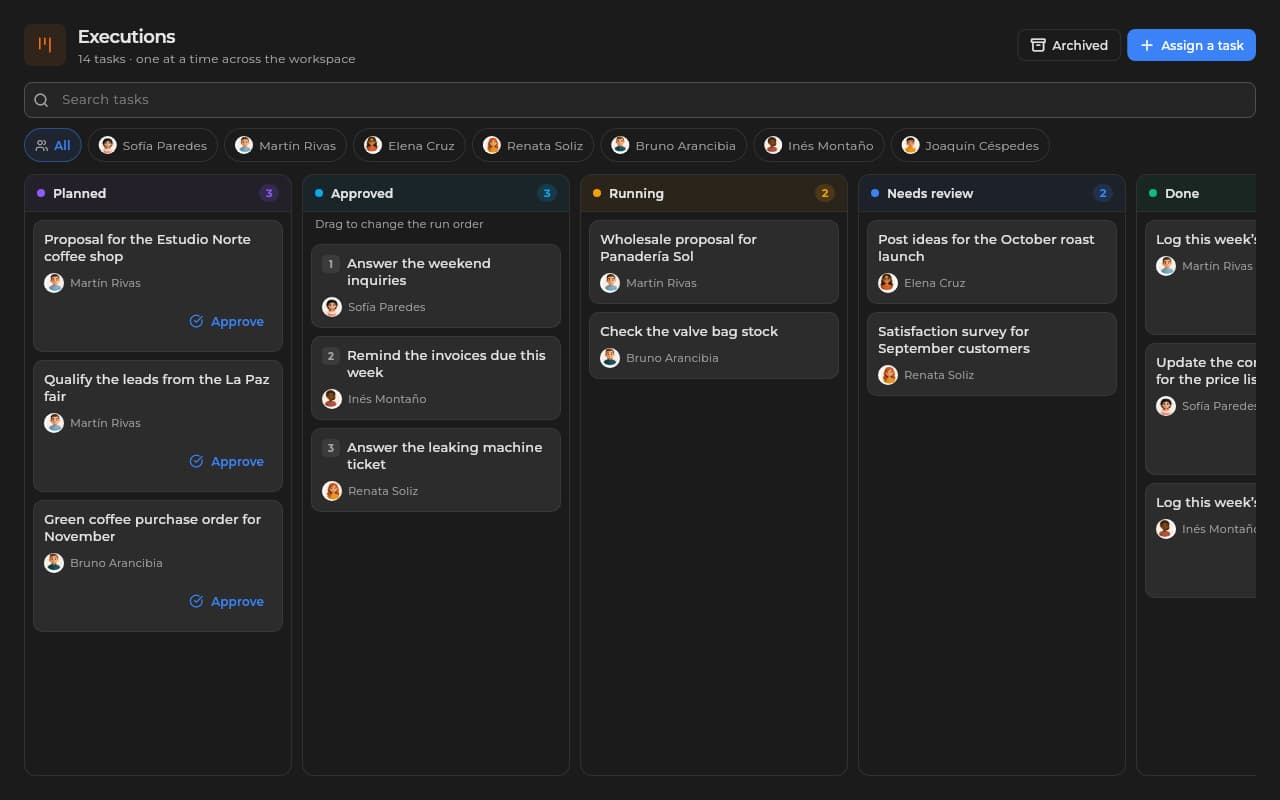Click run order number 2 badge
Screen dimensions: 1280x800
[331, 356]
